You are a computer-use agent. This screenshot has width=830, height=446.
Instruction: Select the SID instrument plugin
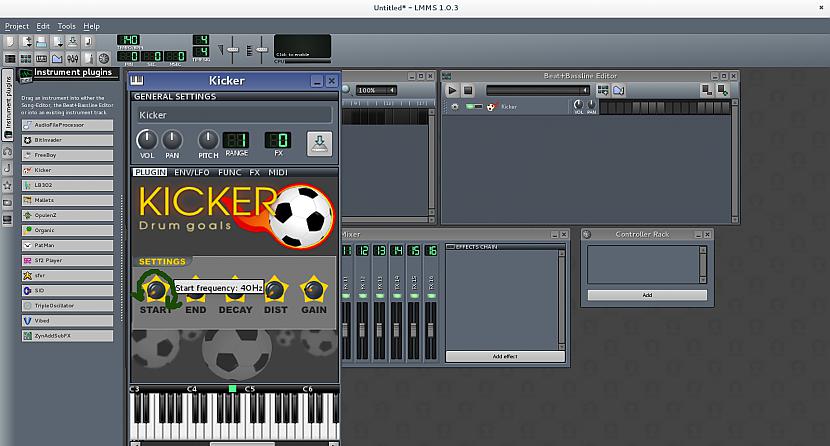click(x=67, y=290)
